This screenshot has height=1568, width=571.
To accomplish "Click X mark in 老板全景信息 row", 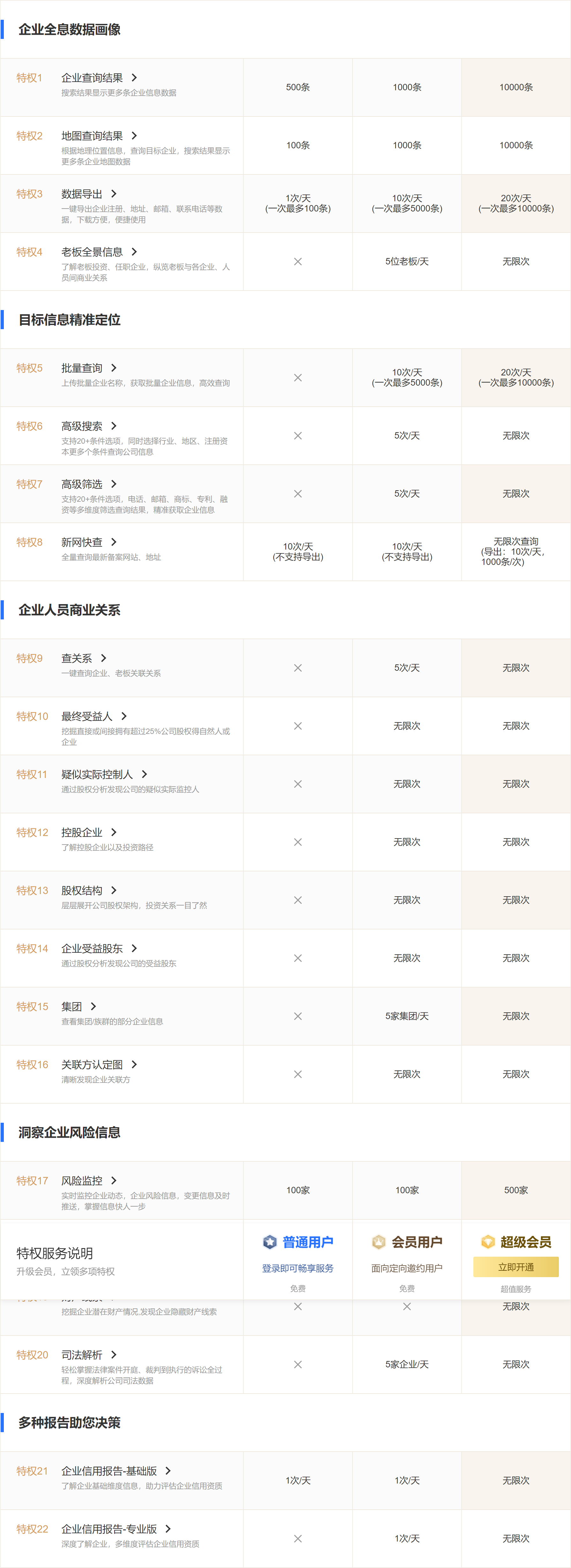I will point(298,262).
